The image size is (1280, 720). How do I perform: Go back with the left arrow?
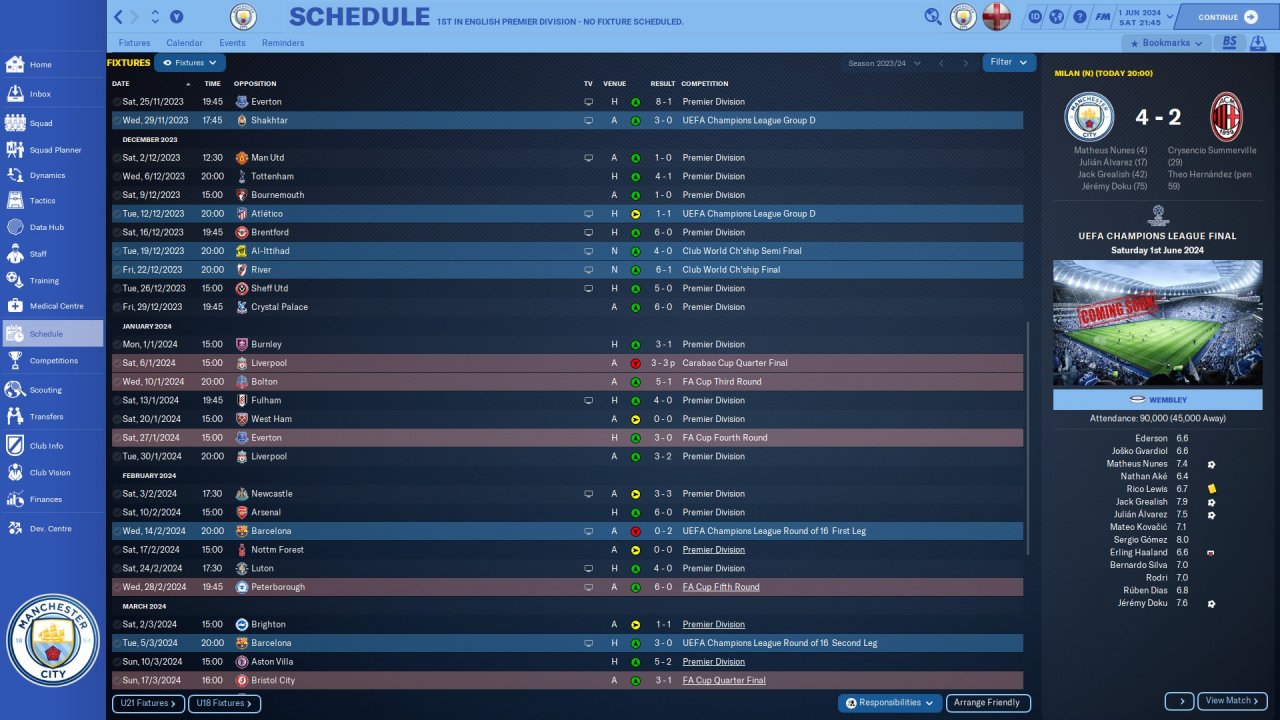pos(118,17)
